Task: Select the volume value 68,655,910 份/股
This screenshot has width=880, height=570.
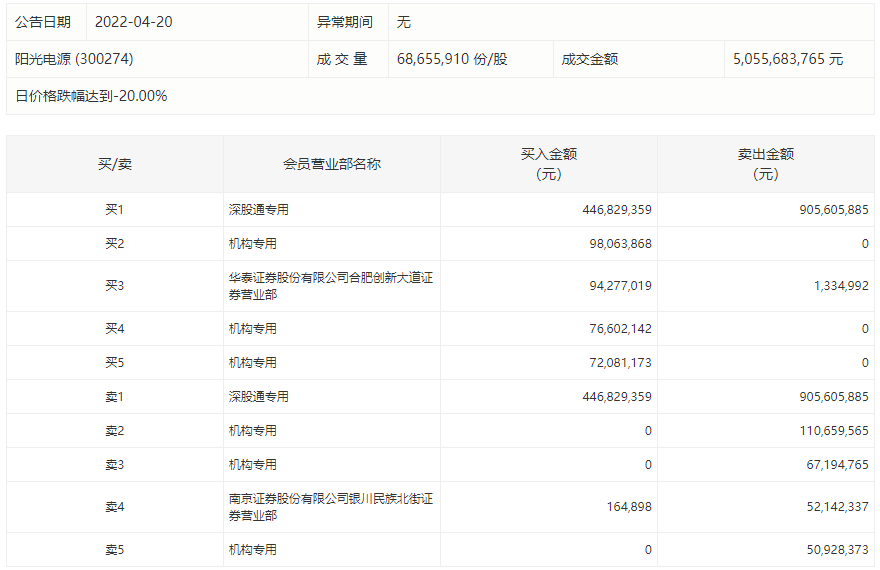Action: point(452,59)
